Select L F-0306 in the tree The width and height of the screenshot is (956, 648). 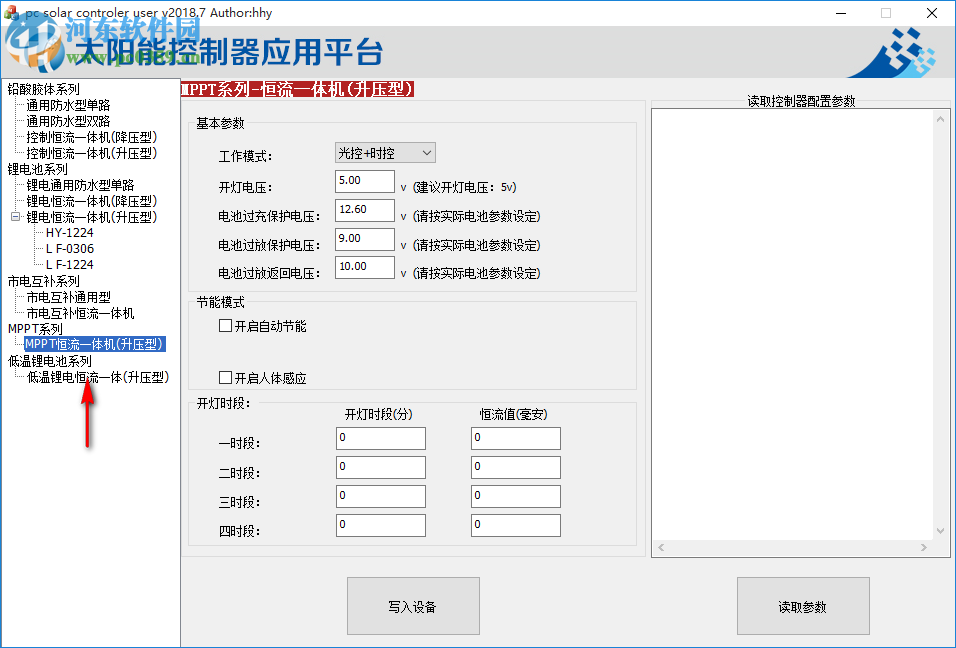pyautogui.click(x=70, y=249)
